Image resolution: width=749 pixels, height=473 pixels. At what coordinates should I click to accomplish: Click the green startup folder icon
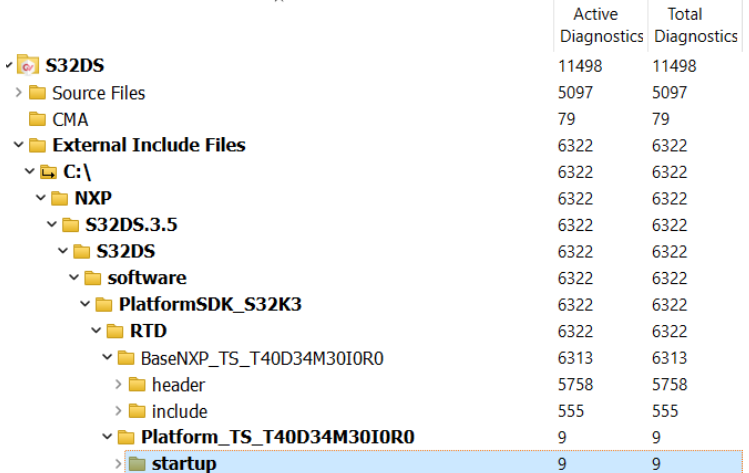[x=137, y=463]
